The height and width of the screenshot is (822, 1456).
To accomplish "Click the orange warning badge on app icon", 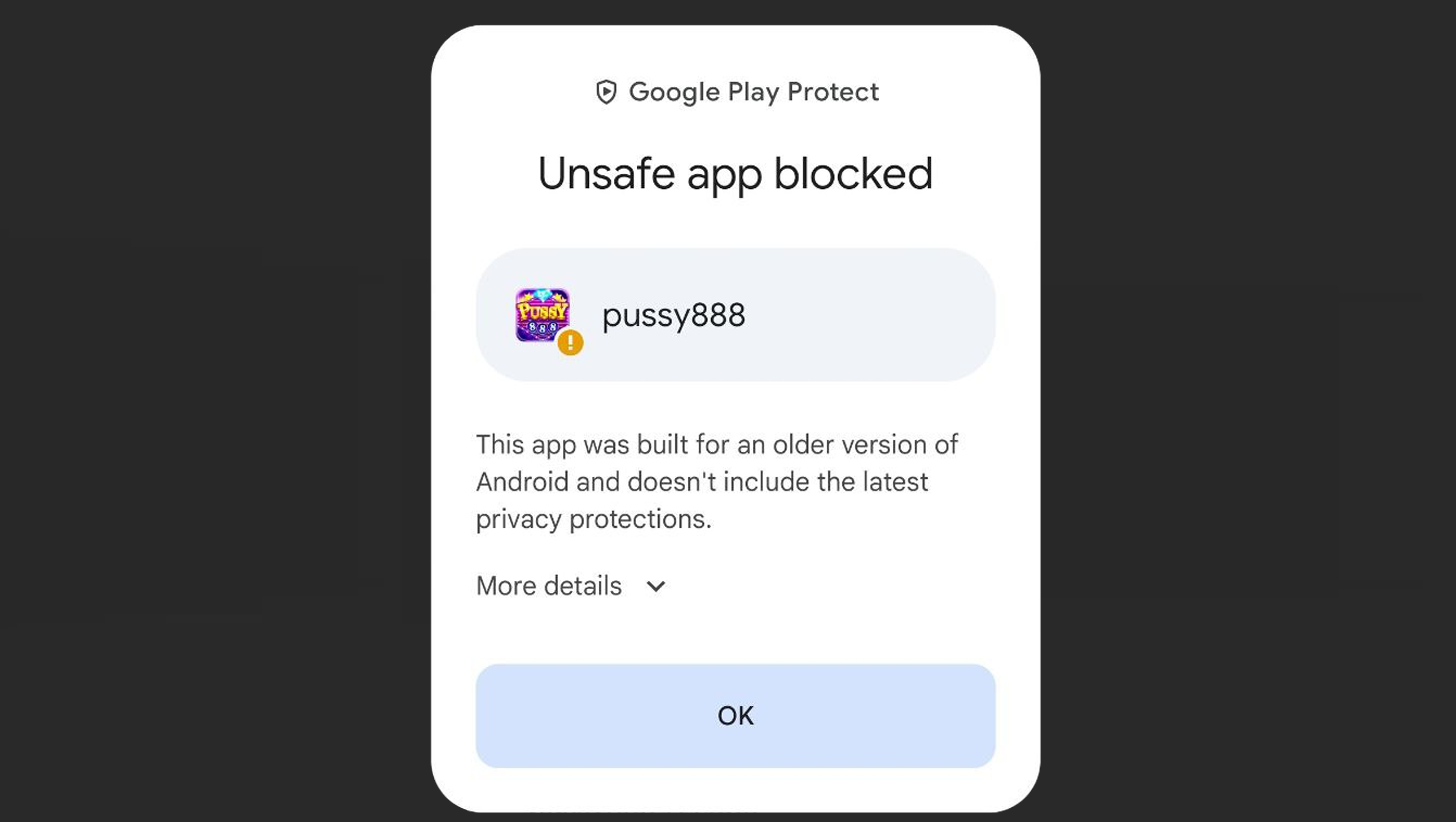I will (570, 342).
